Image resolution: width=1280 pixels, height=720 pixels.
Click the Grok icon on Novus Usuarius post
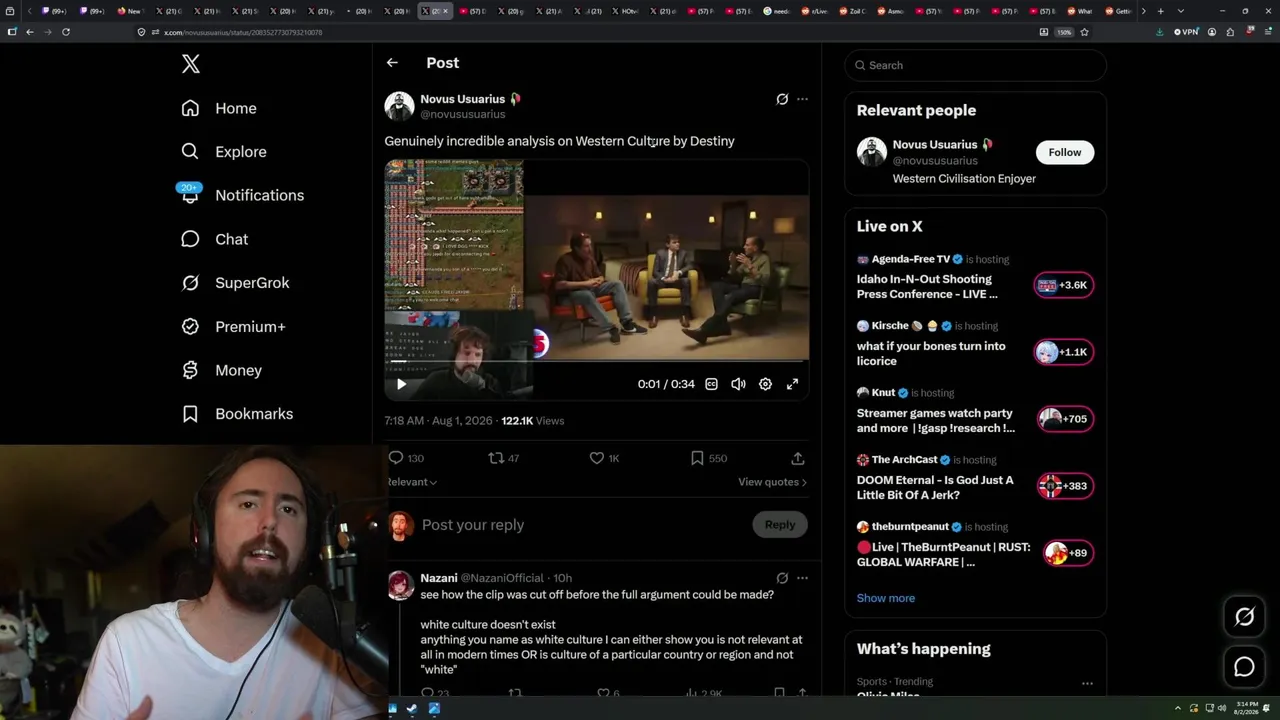tap(782, 99)
